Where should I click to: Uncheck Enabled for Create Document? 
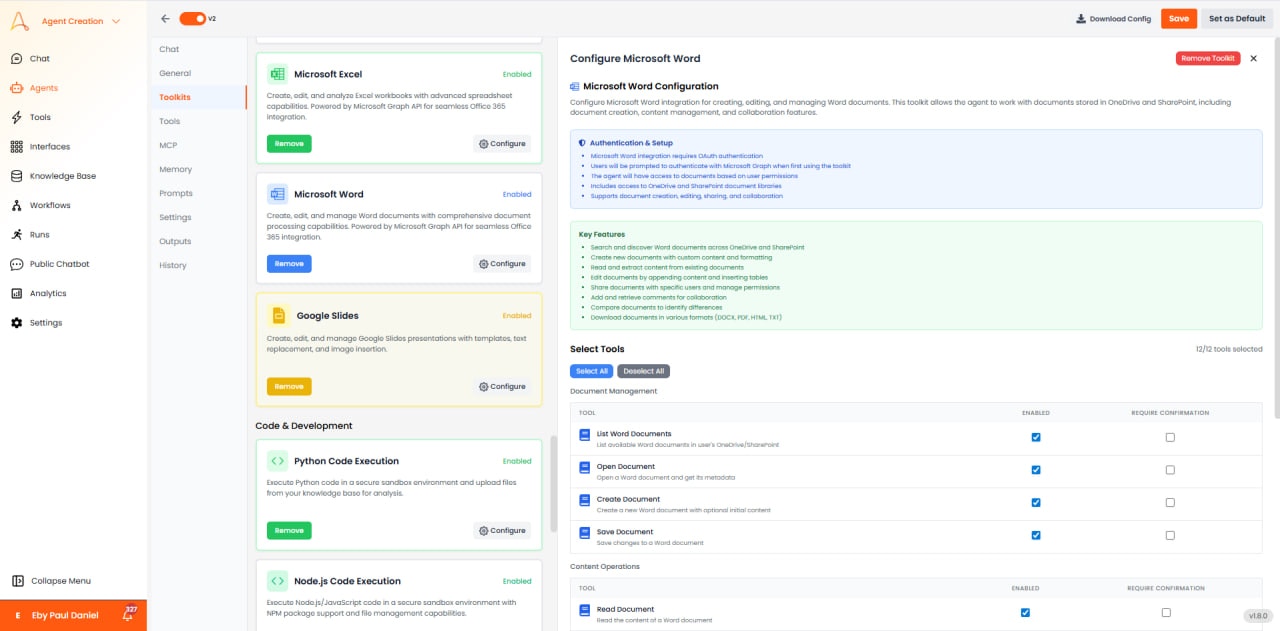point(1036,502)
